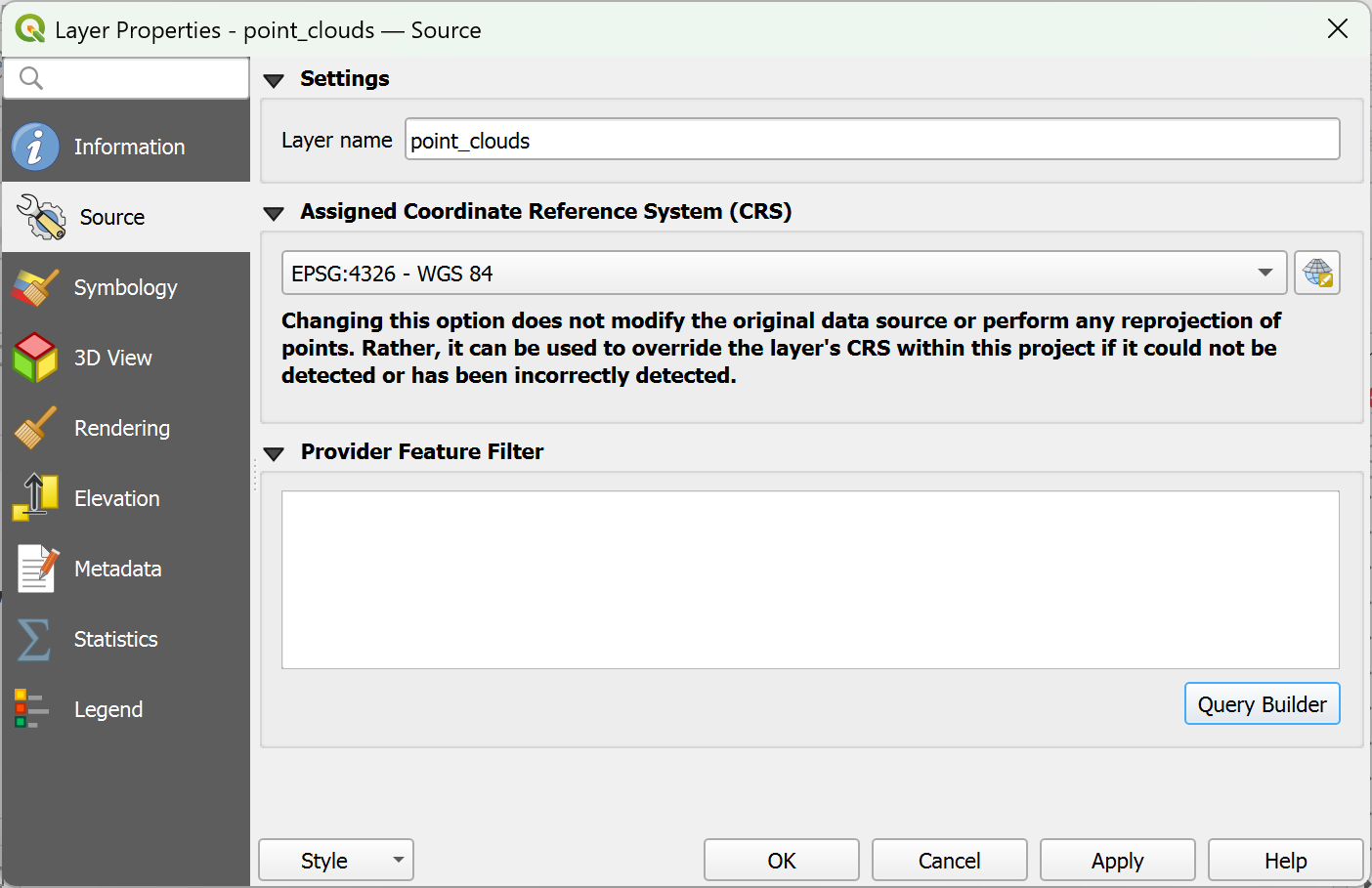Viewport: 1372px width, 888px height.
Task: Open the Select CRS globe button
Action: pos(1317,273)
